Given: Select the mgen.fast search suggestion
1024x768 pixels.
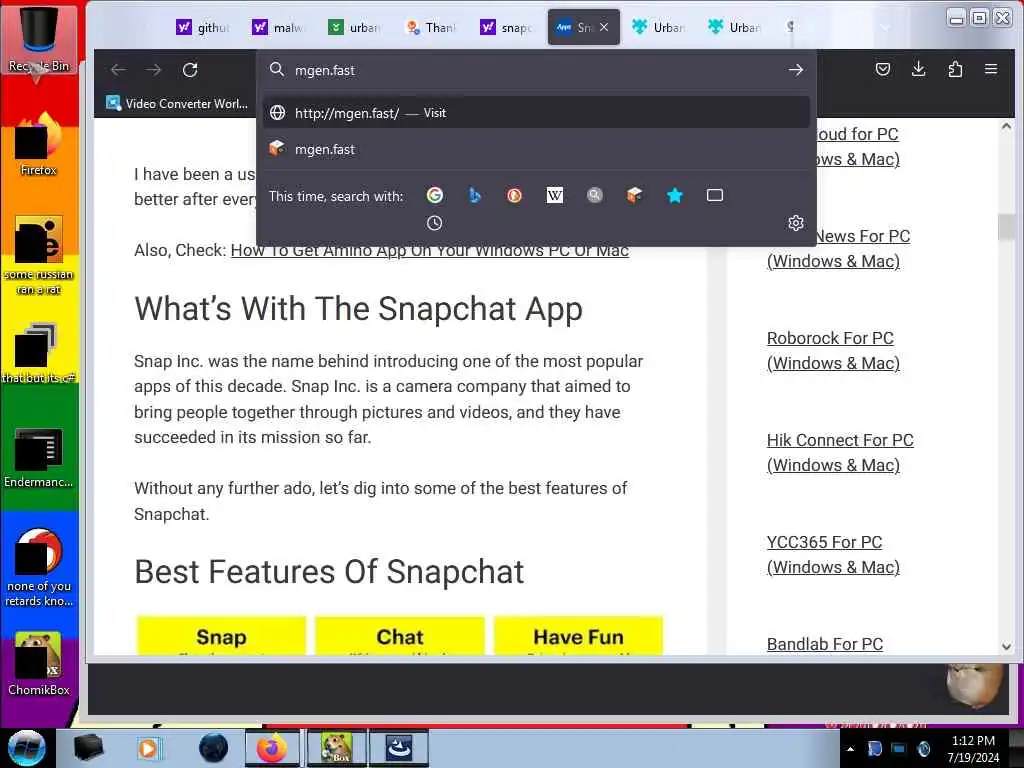Looking at the screenshot, I should coord(536,149).
